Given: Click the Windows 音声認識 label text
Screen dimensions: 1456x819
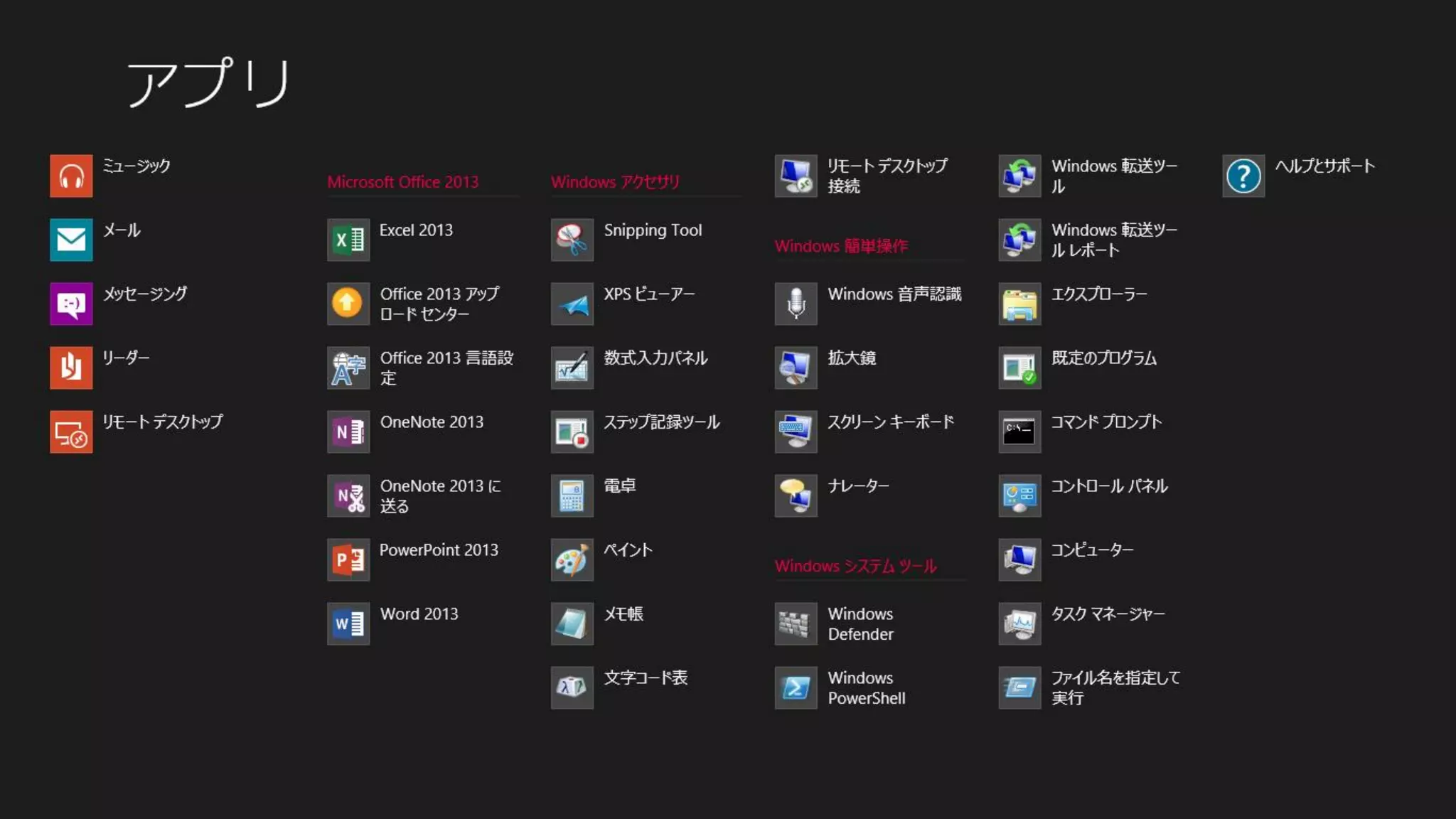Looking at the screenshot, I should tap(894, 294).
